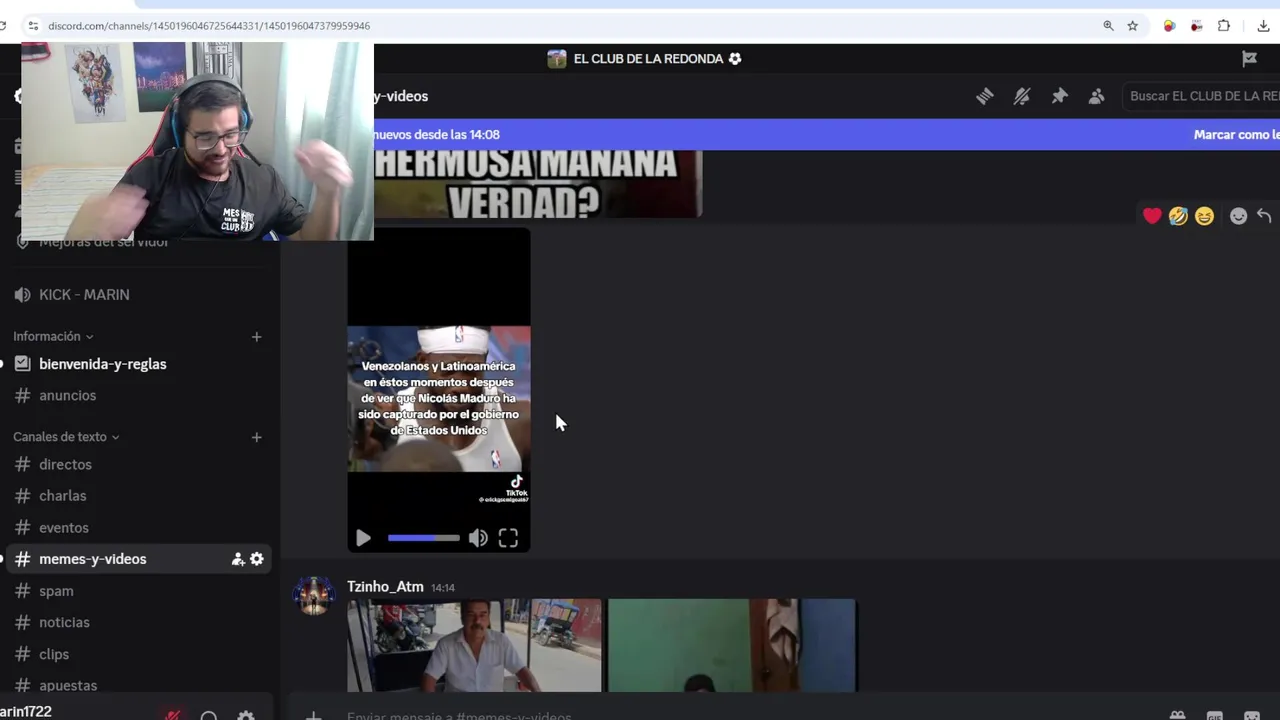This screenshot has width=1280, height=720.
Task: Click the browser zoom magnifier icon
Action: click(1108, 26)
